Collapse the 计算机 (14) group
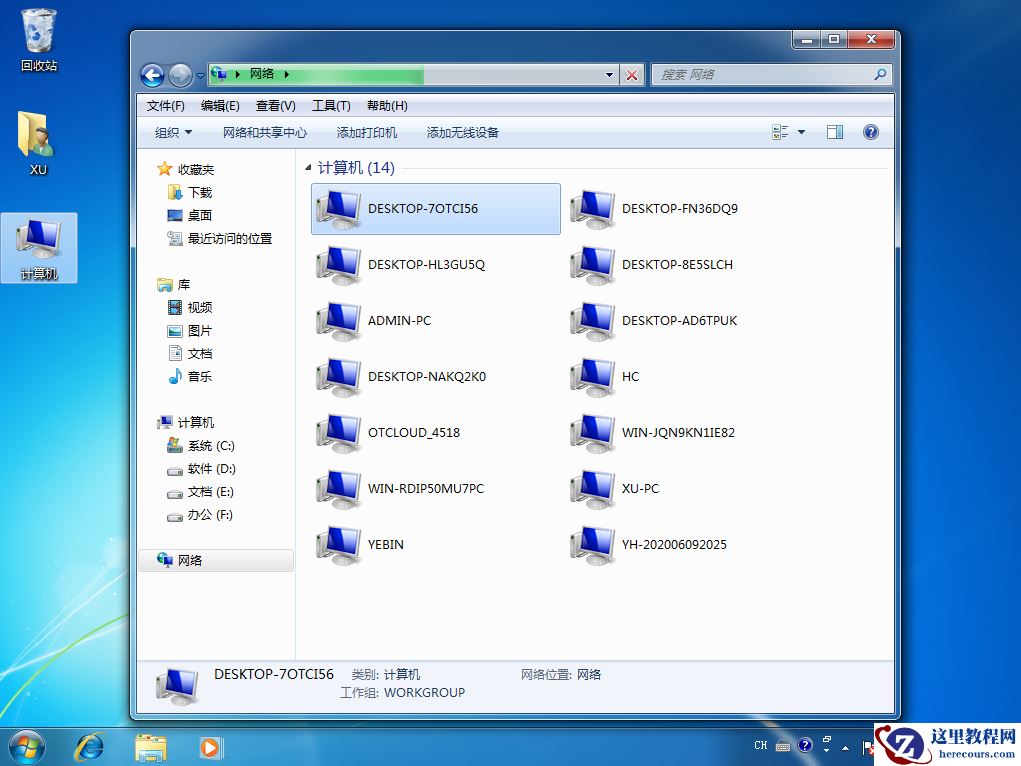1021x766 pixels. [308, 169]
